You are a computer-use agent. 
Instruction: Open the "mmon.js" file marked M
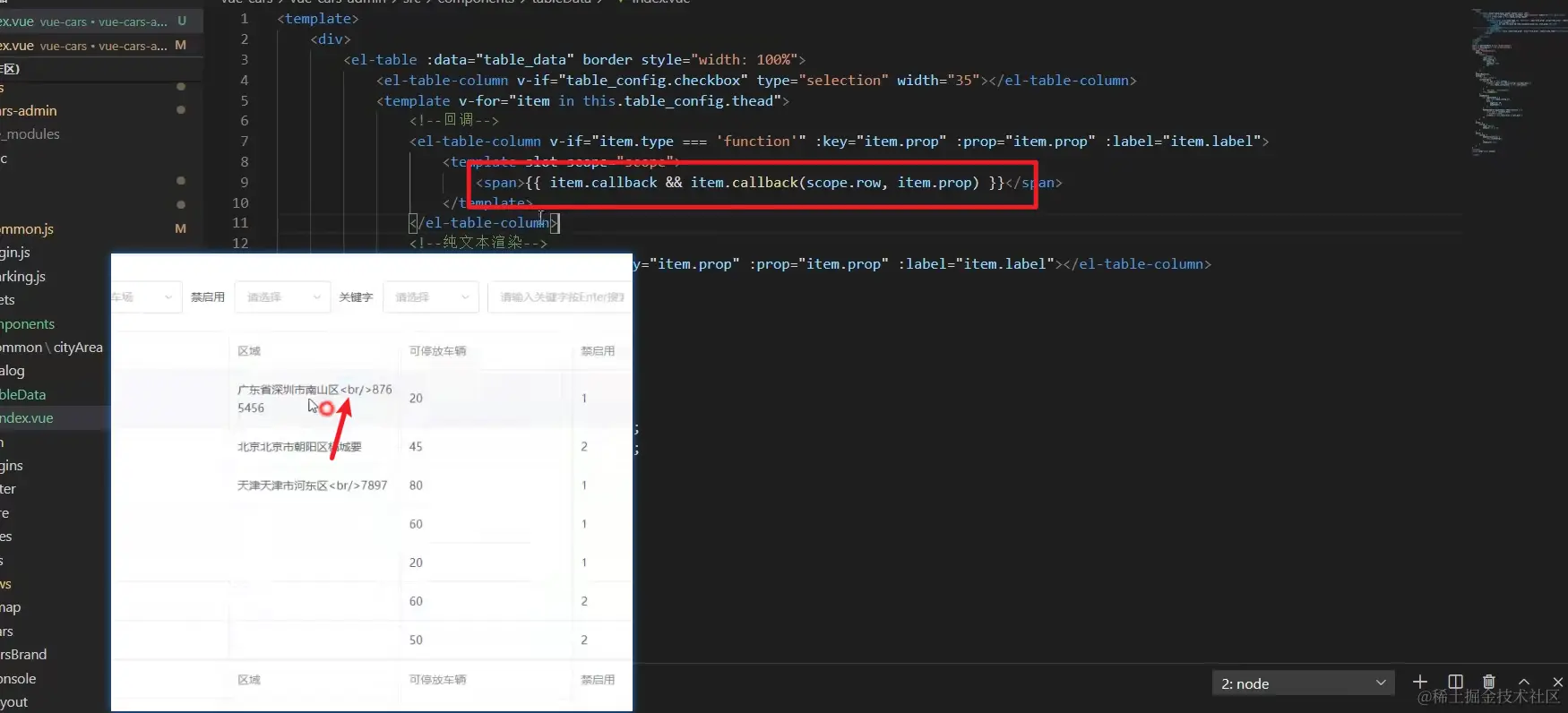(x=27, y=229)
